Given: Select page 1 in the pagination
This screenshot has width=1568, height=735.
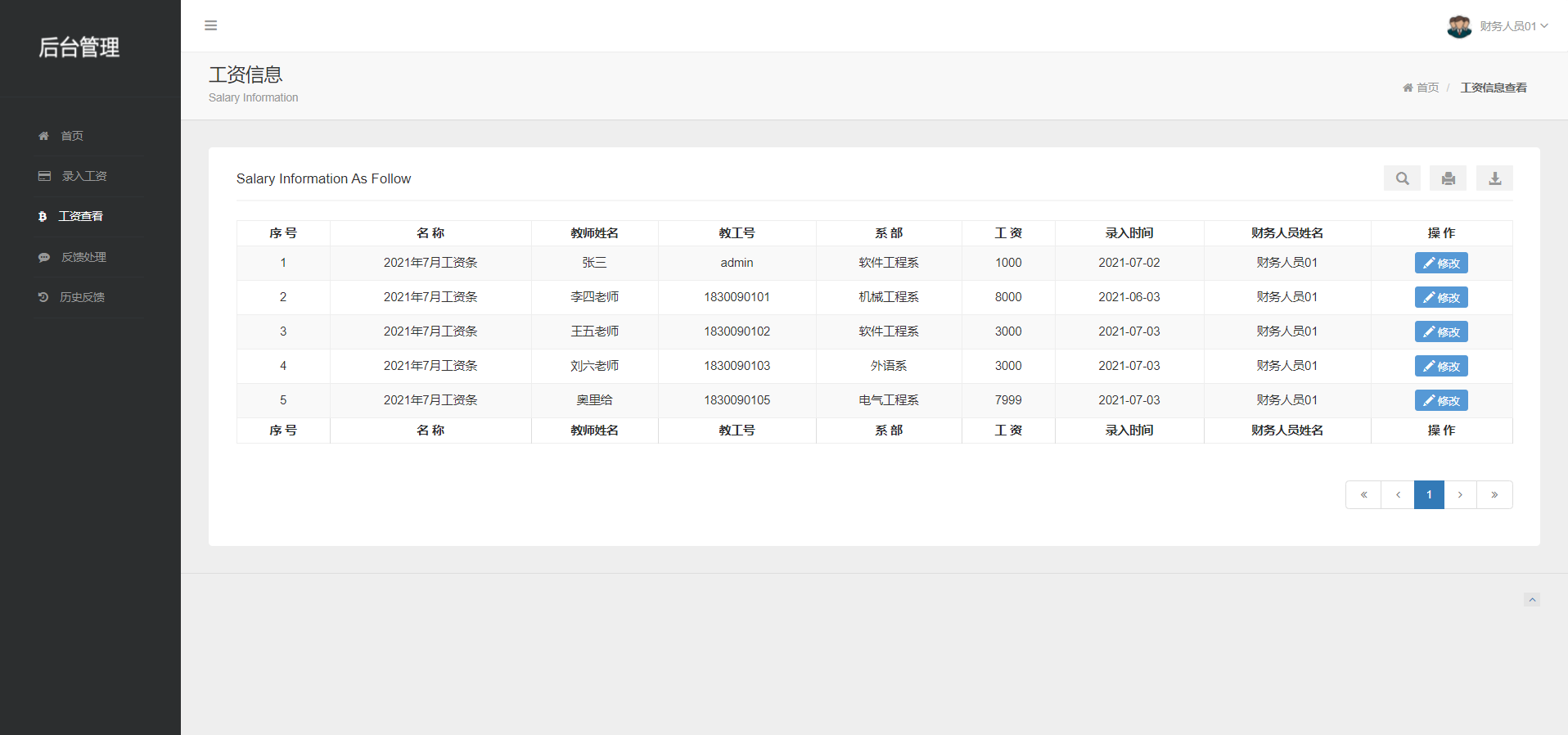Looking at the screenshot, I should [1429, 494].
